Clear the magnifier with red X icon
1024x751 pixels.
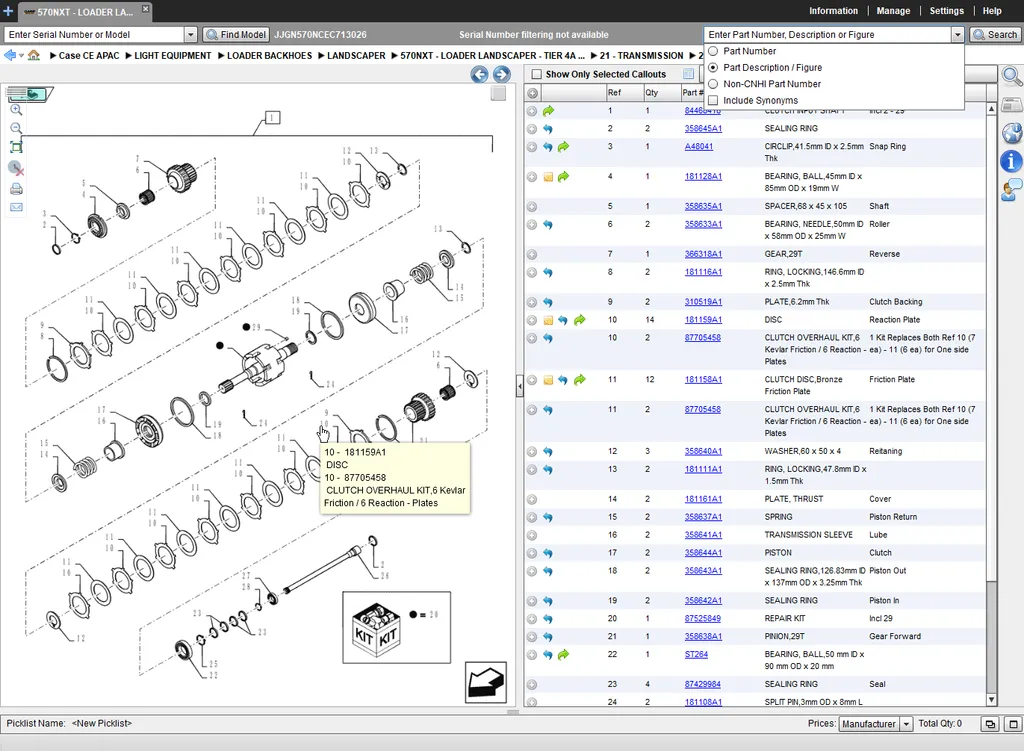click(x=16, y=168)
